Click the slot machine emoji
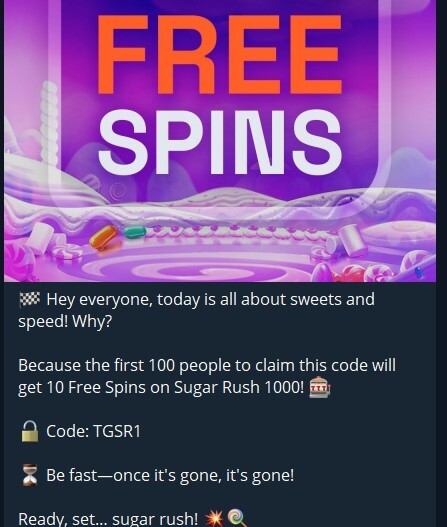Image resolution: width=447 pixels, height=527 pixels. coord(320,388)
